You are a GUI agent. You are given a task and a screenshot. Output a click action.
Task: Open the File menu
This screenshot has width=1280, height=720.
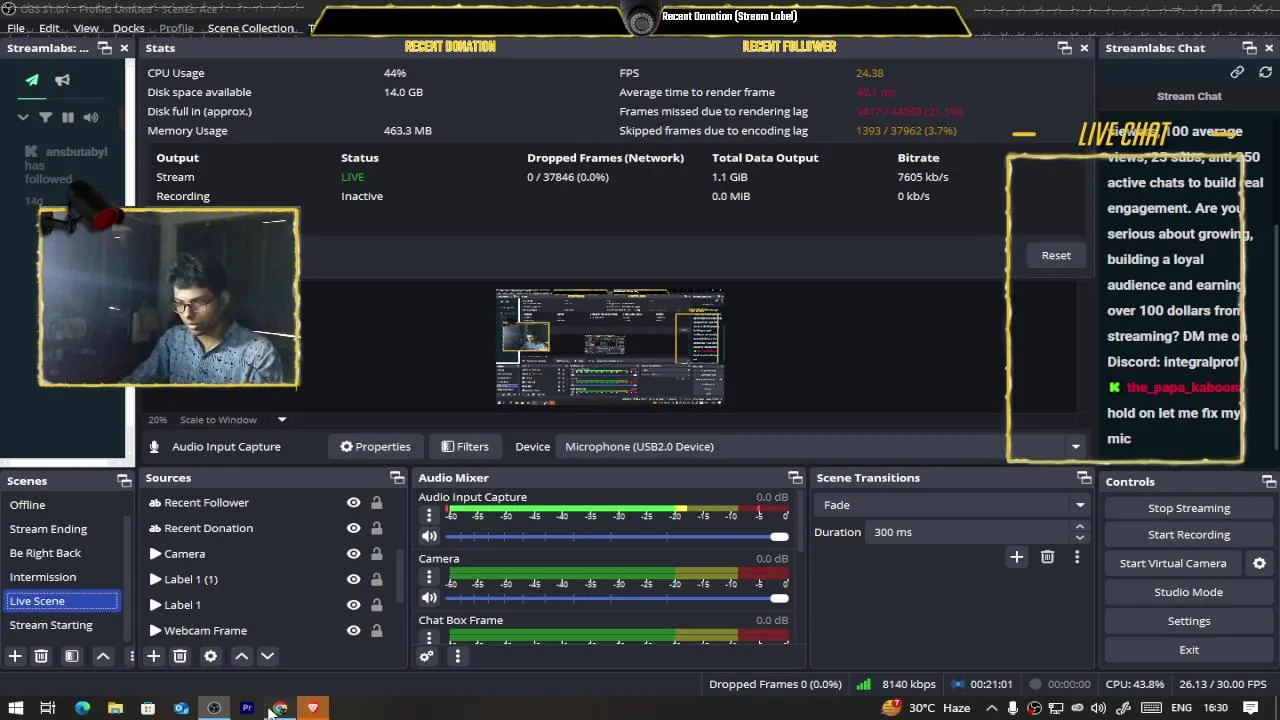[x=16, y=28]
